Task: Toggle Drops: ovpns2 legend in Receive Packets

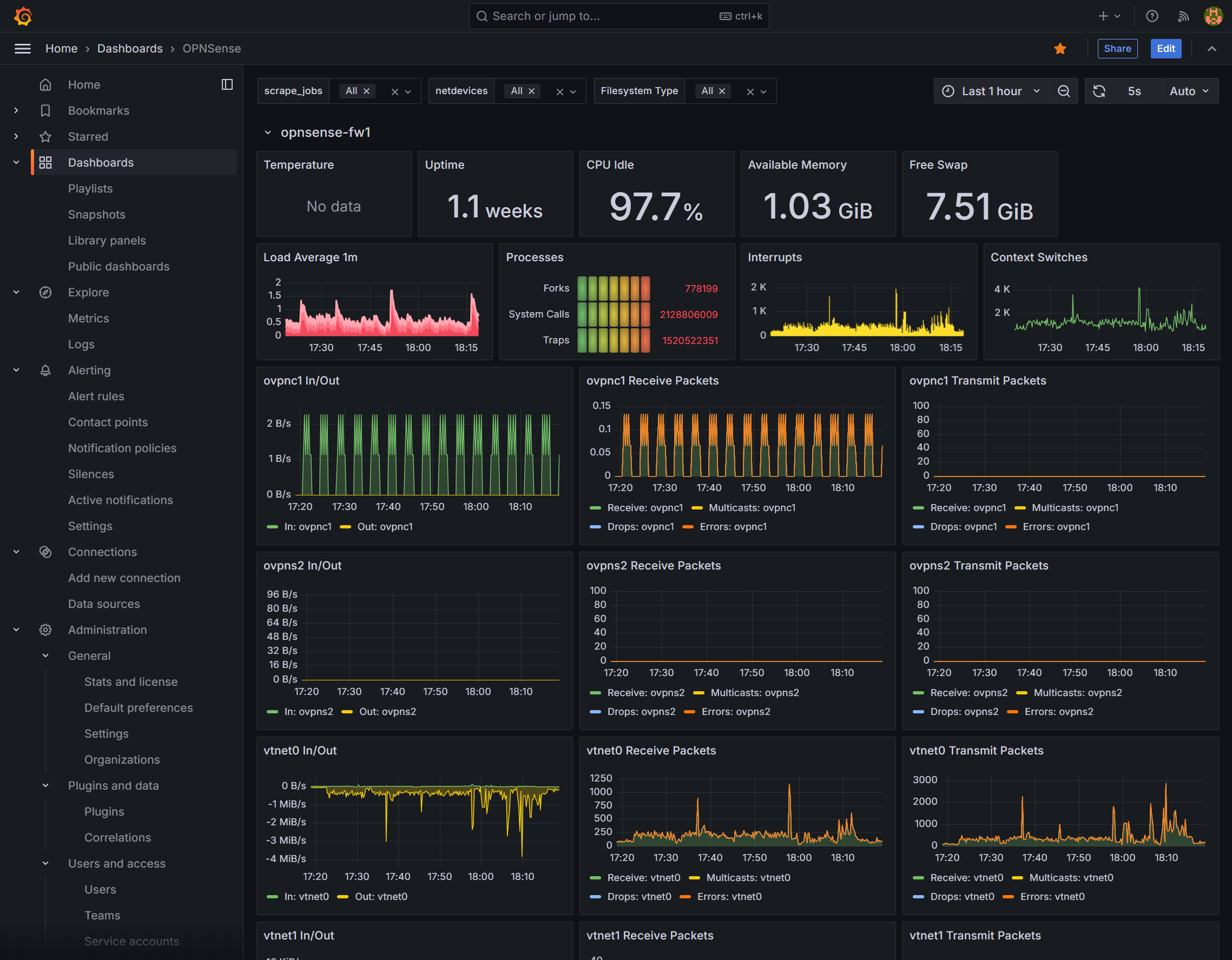Action: (x=633, y=711)
